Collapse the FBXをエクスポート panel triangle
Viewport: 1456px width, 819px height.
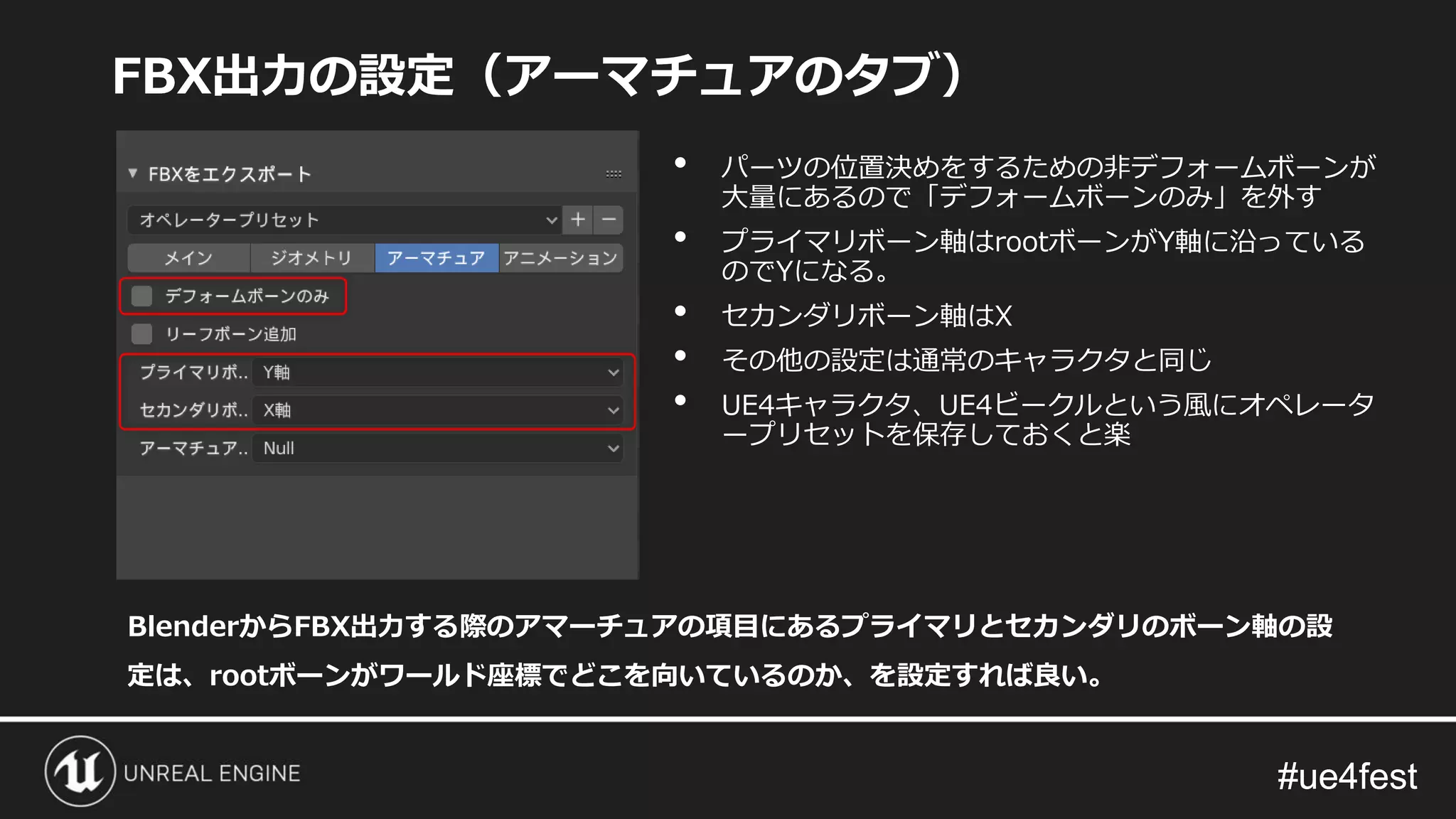[133, 173]
